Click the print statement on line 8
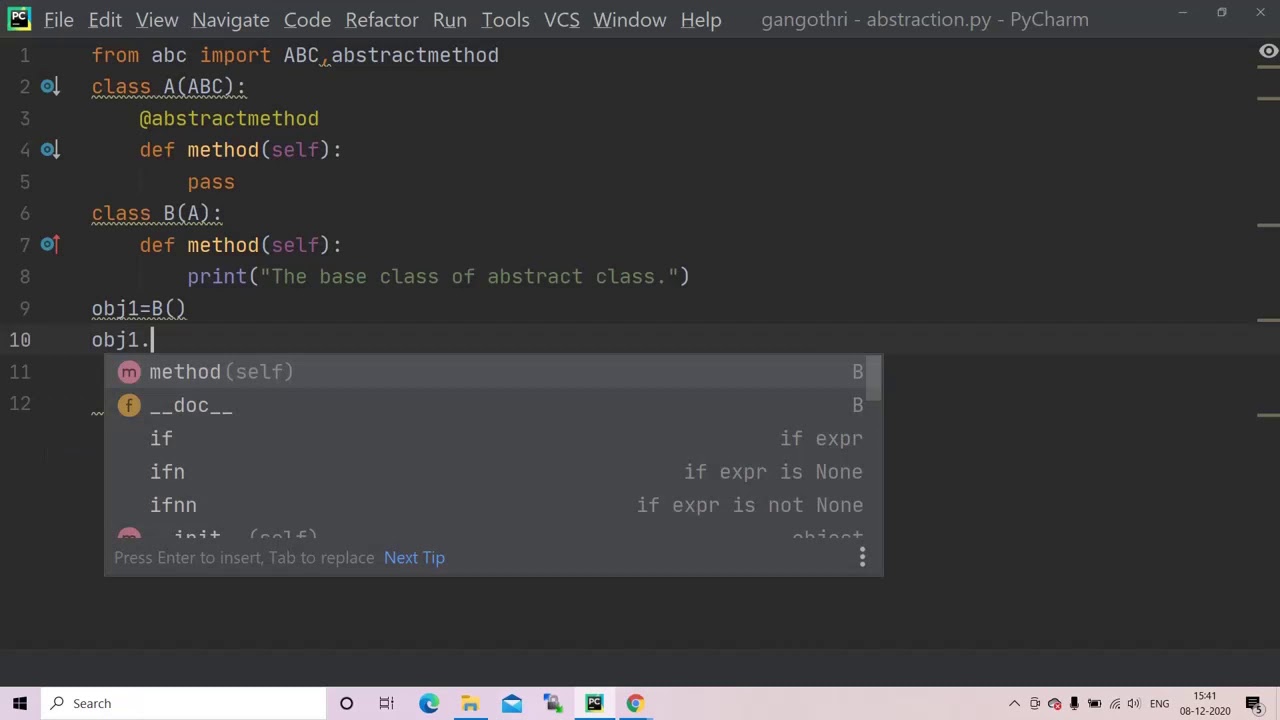 click(438, 277)
